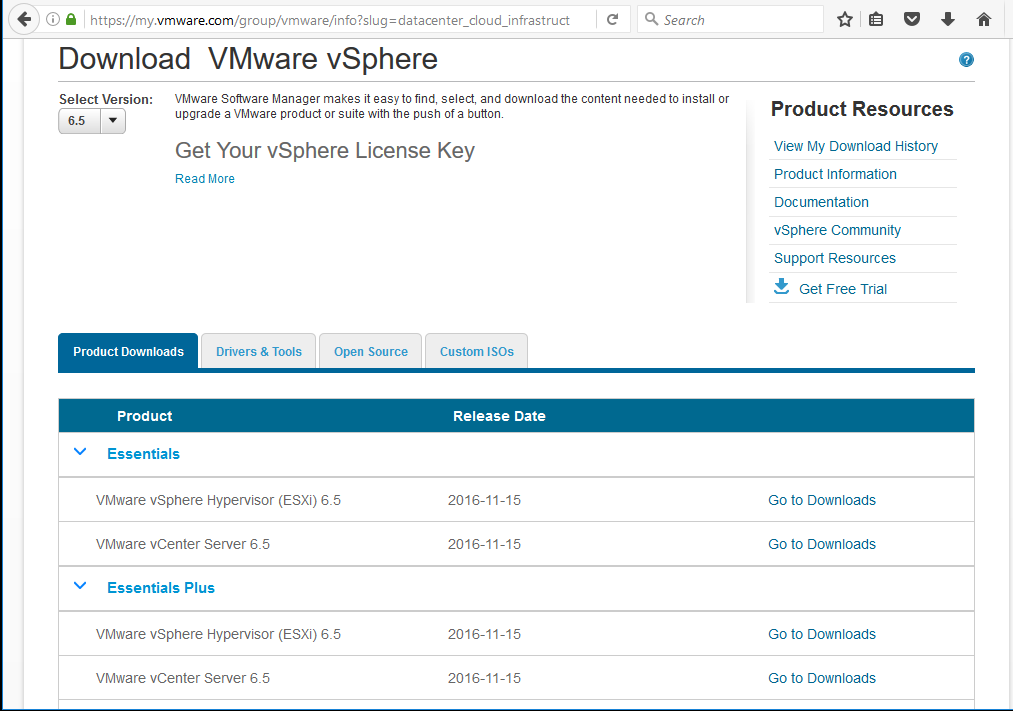Go to Downloads for Essentials vCenter Server
Screen dimensions: 1013x711
822,544
